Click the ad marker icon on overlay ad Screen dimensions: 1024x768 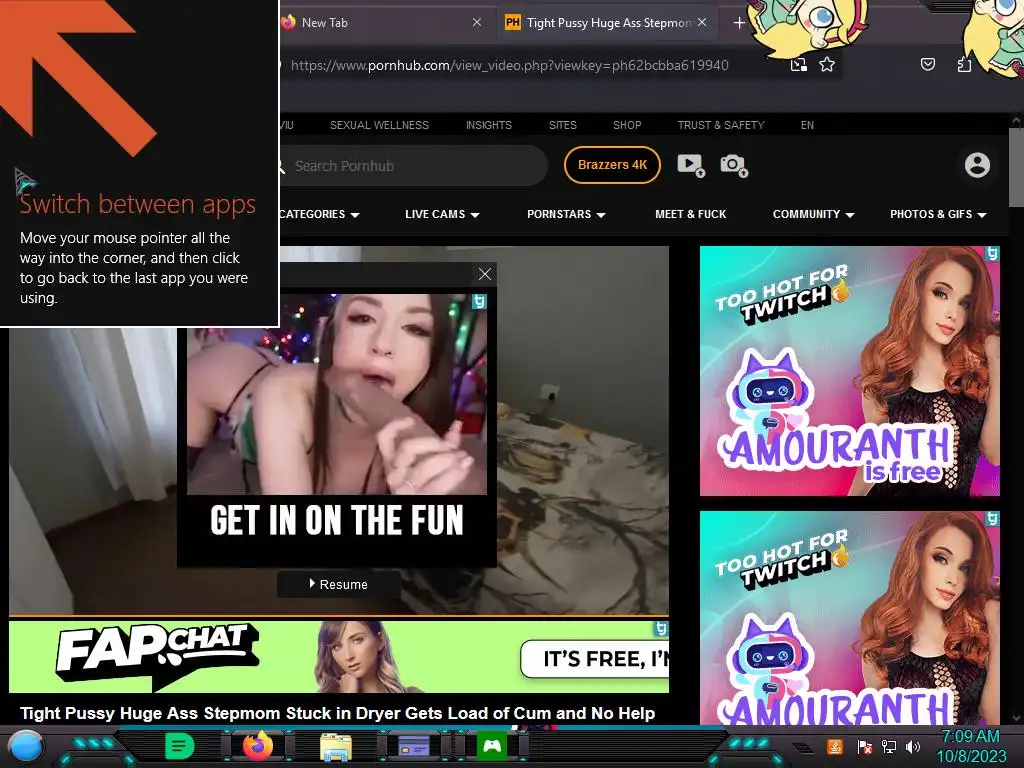tap(479, 301)
